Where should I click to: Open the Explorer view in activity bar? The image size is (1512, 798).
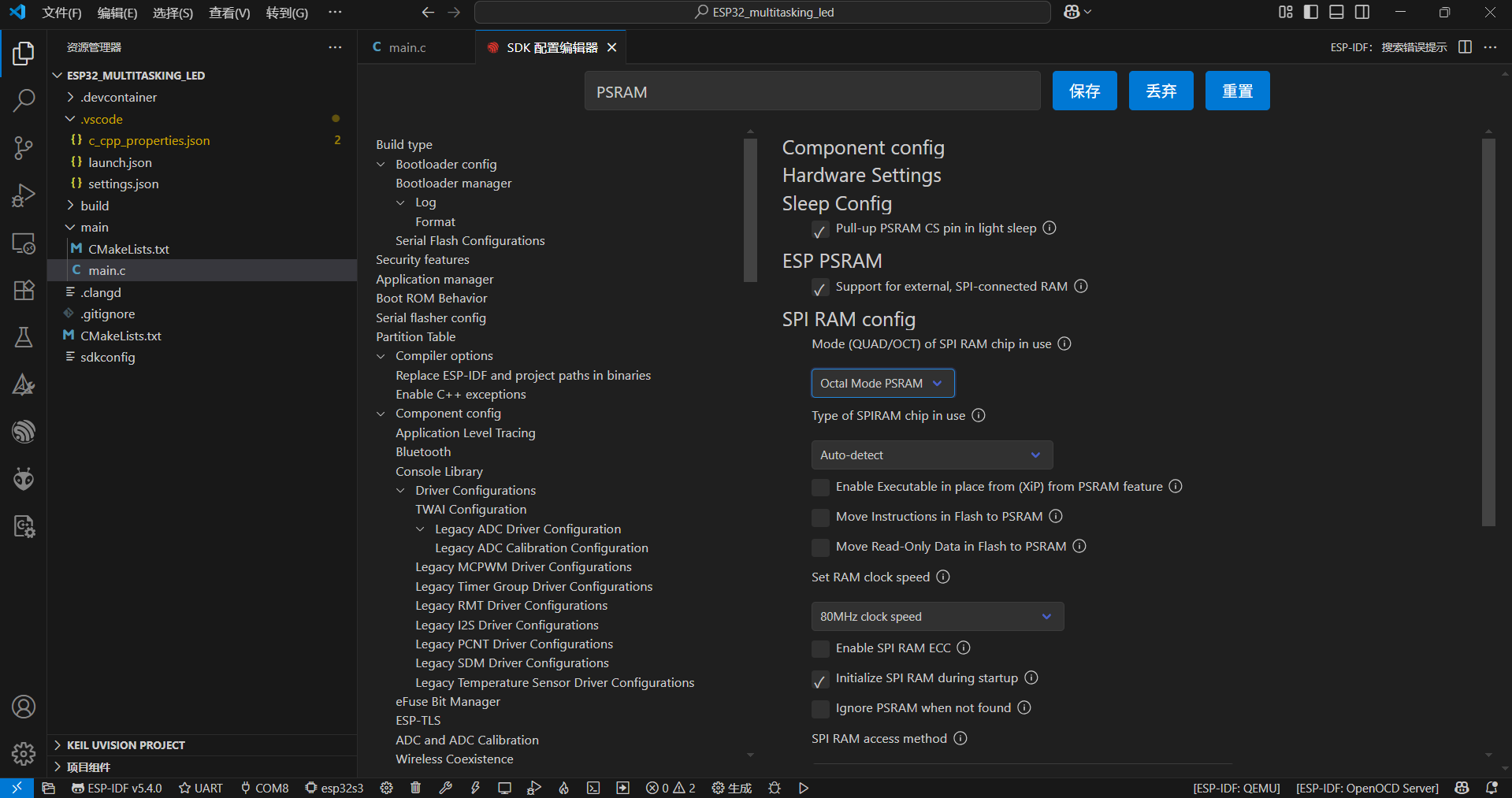coord(24,54)
